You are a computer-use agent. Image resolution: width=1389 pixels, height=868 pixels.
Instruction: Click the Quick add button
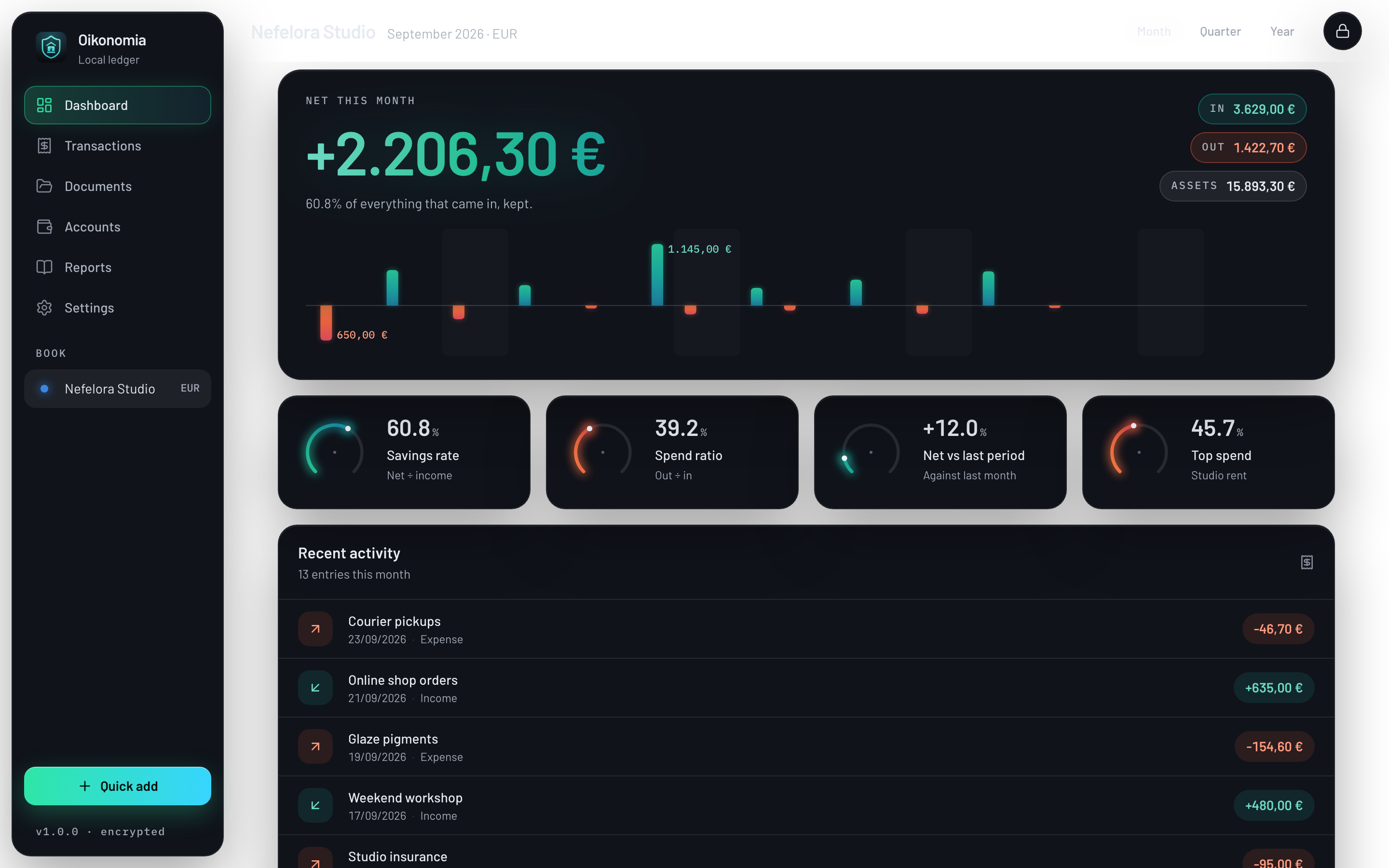pos(118,786)
